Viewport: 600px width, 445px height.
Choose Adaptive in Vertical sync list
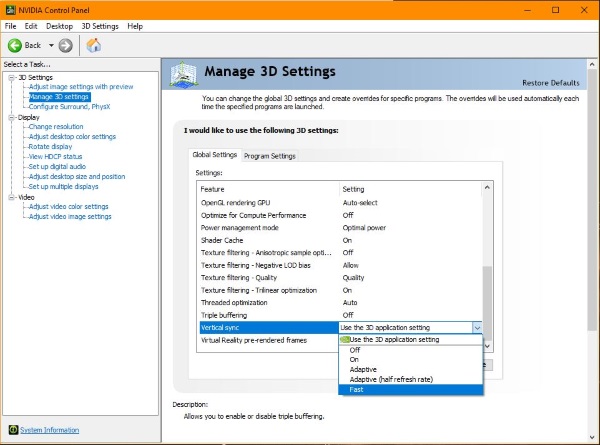411,370
